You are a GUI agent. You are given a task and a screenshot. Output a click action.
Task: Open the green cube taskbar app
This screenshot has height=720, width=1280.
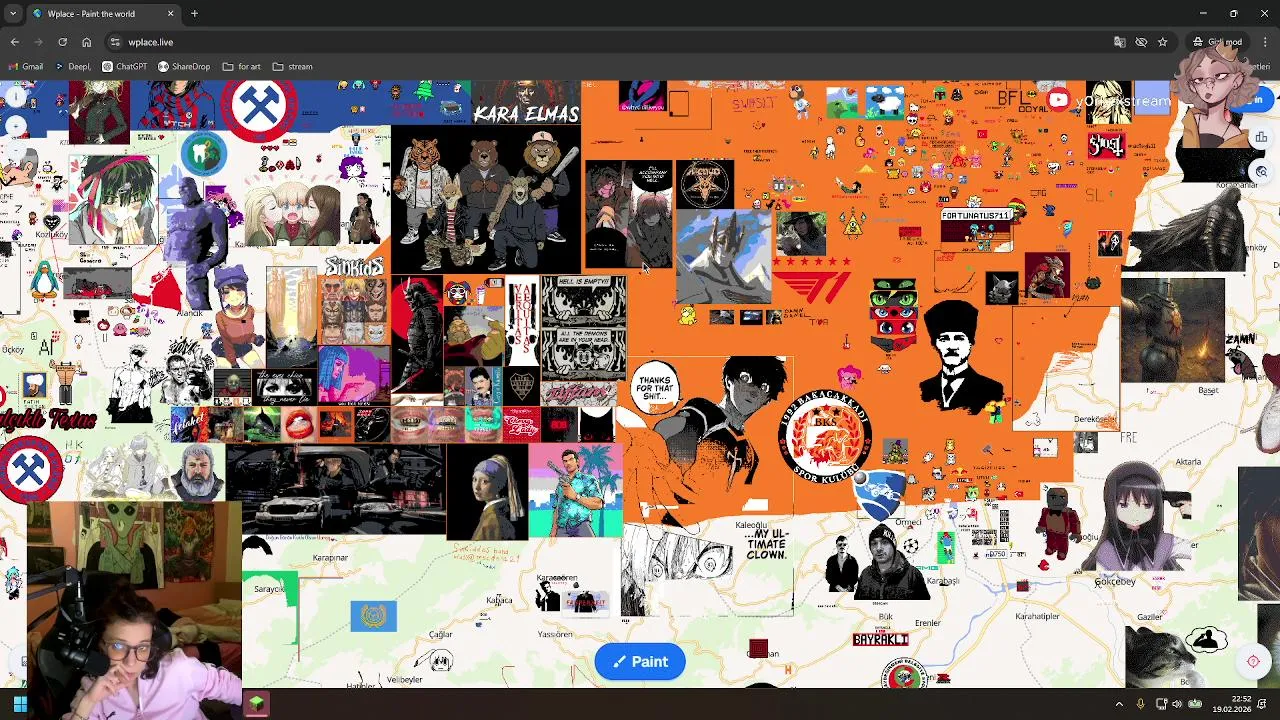tap(257, 704)
